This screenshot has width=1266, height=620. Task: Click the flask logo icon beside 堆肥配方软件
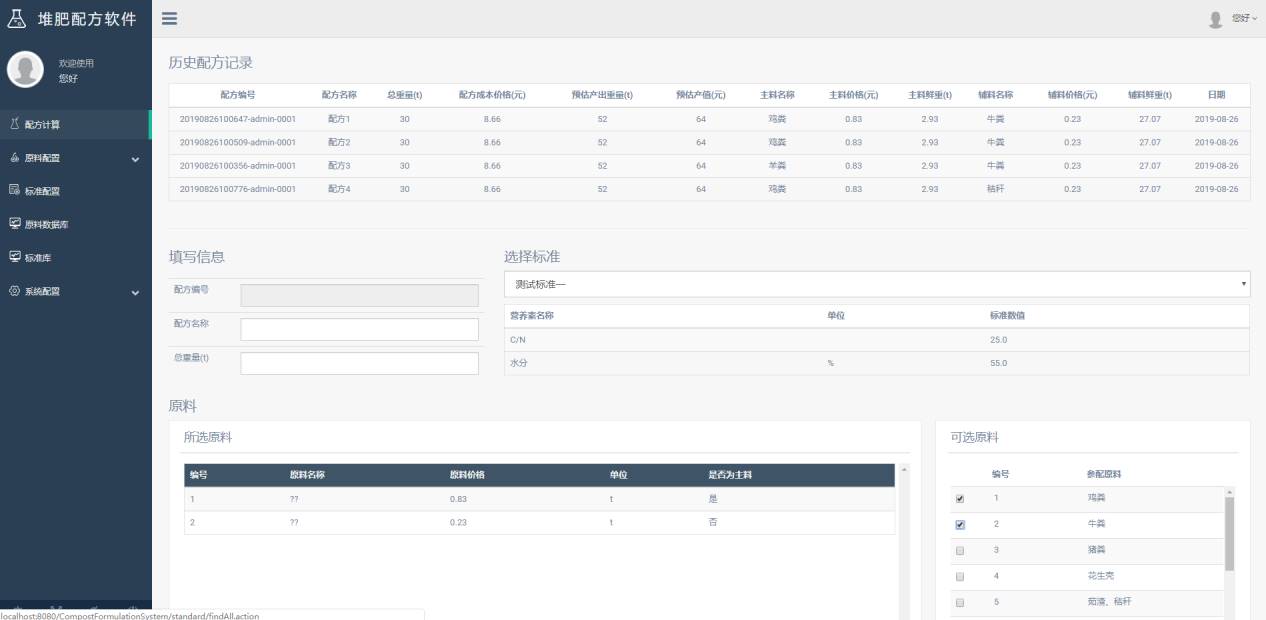[17, 18]
